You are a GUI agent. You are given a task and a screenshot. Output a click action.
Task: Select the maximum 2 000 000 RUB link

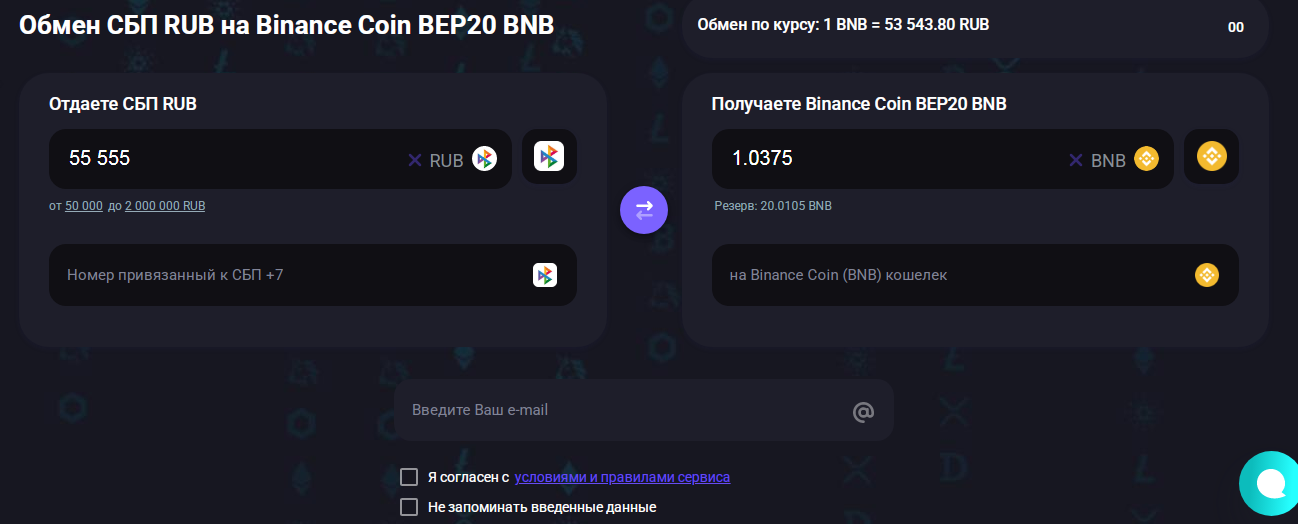coord(165,205)
